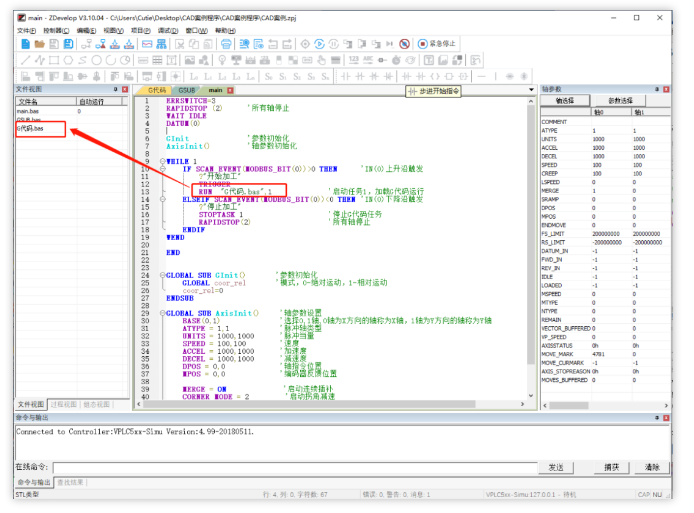The image size is (694, 513).
Task: Select the L0 layer icon
Action: click(194, 77)
